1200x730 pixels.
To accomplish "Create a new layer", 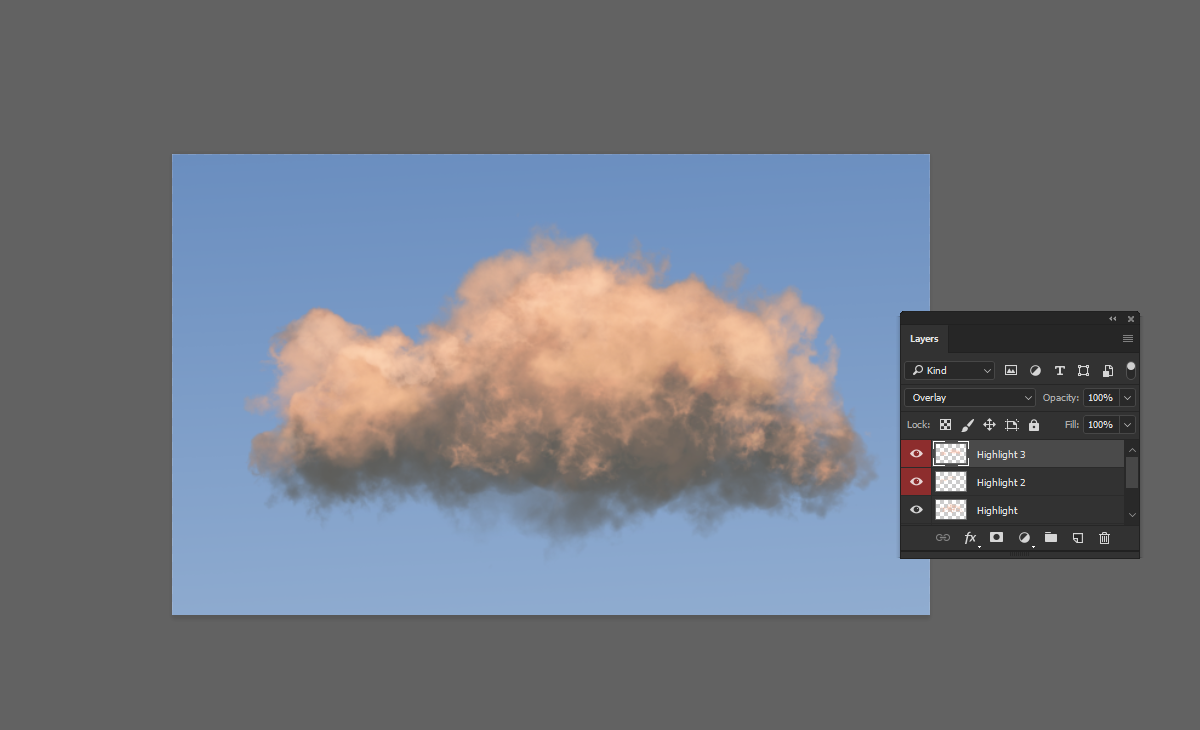I will (1077, 538).
